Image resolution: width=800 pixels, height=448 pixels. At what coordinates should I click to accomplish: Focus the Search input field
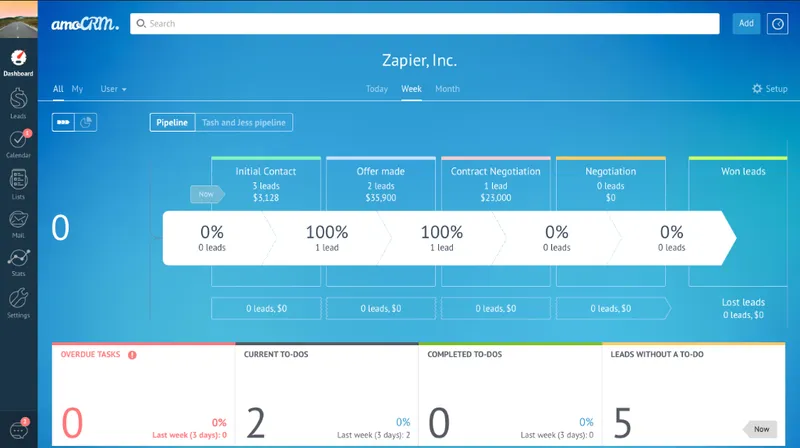(424, 23)
